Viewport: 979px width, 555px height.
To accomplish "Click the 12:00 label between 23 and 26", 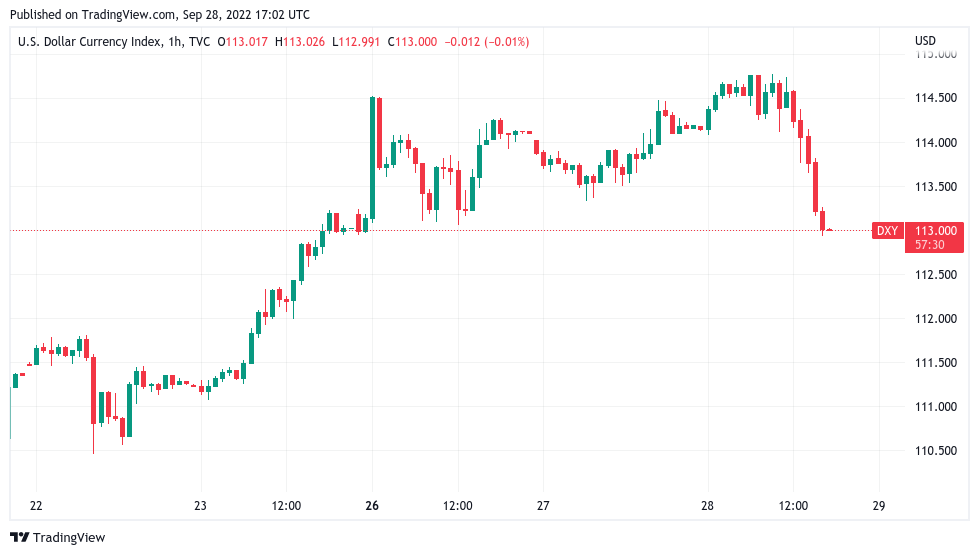I will point(287,506).
